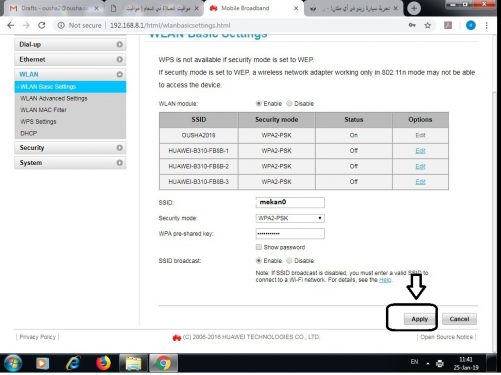This screenshot has height=375, width=501.
Task: Launch Firefox from the taskbar
Action: (x=103, y=363)
